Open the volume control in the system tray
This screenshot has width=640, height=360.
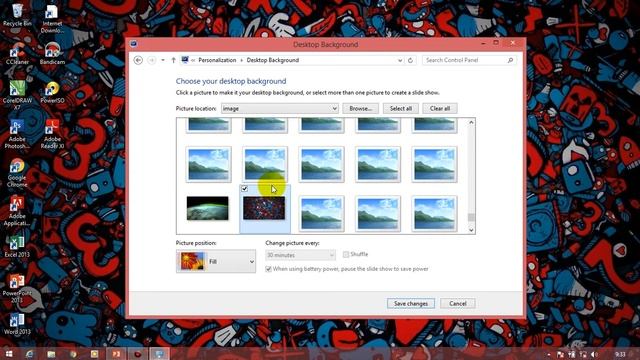(x=594, y=354)
